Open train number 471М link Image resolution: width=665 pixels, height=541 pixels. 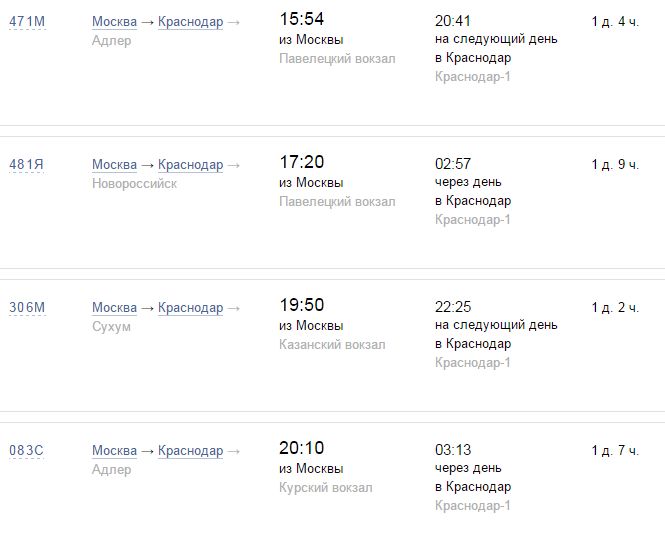coord(27,21)
